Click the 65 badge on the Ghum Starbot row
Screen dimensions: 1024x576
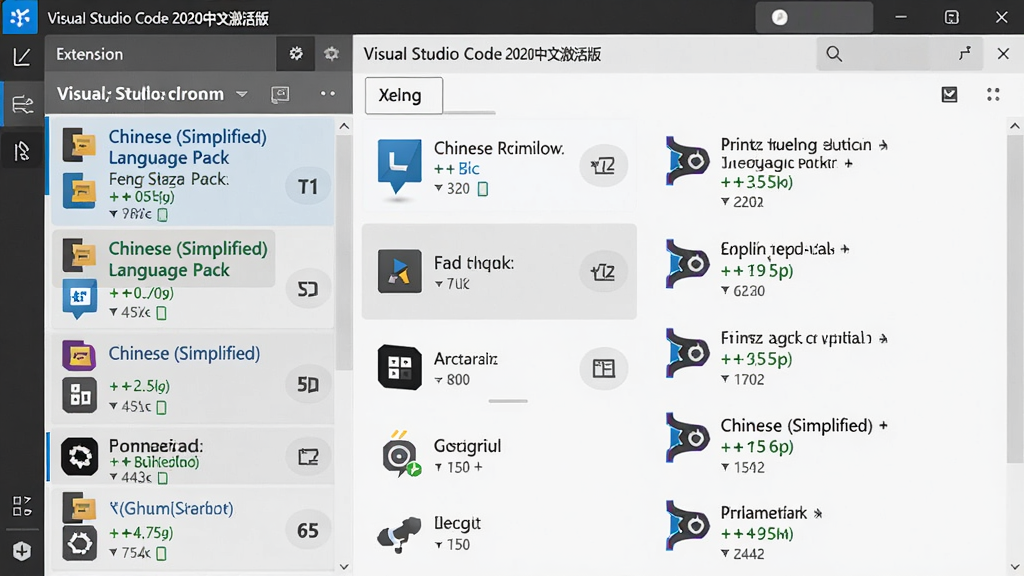tap(308, 530)
